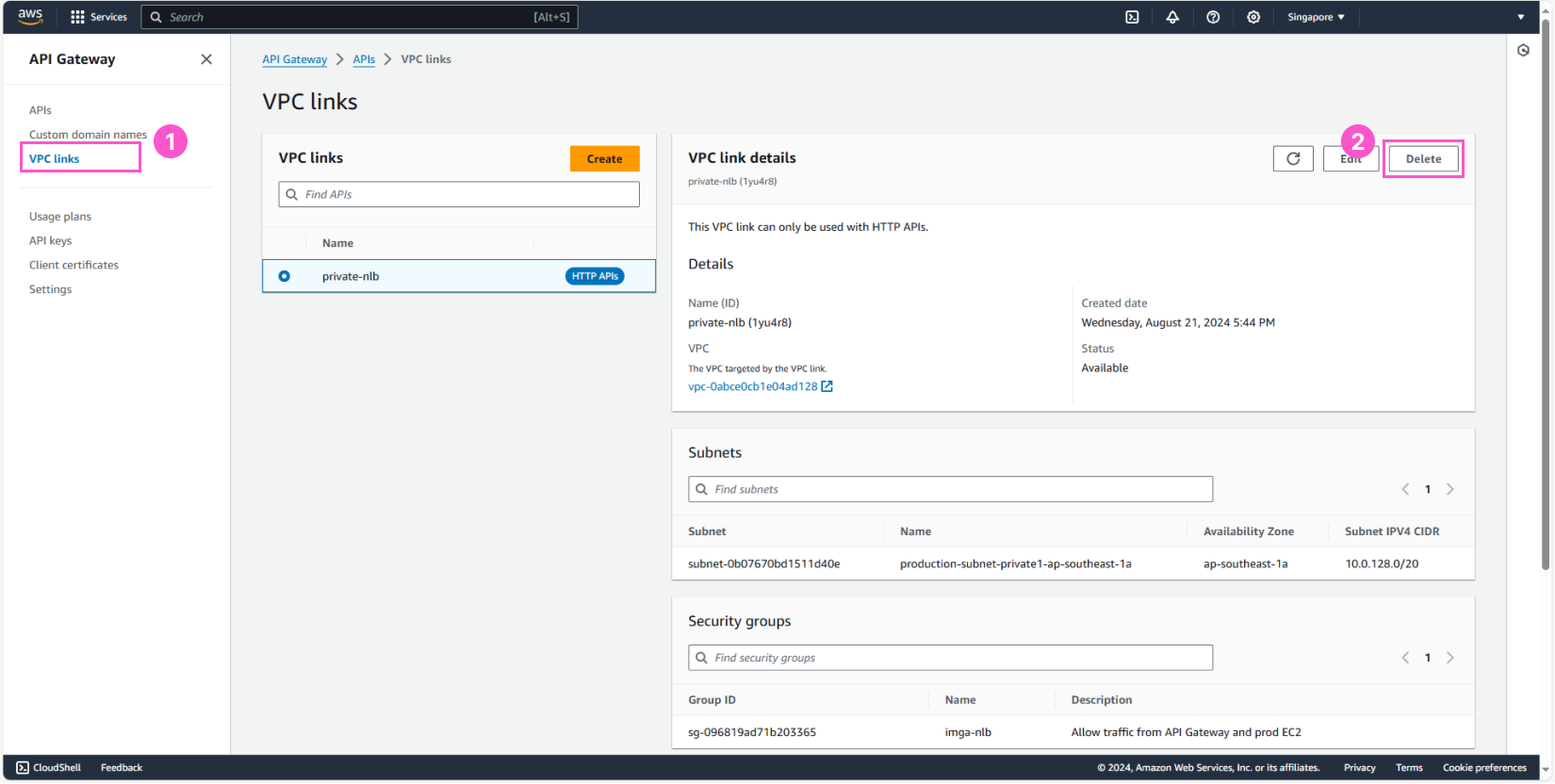Open the help question mark icon

pos(1213,17)
